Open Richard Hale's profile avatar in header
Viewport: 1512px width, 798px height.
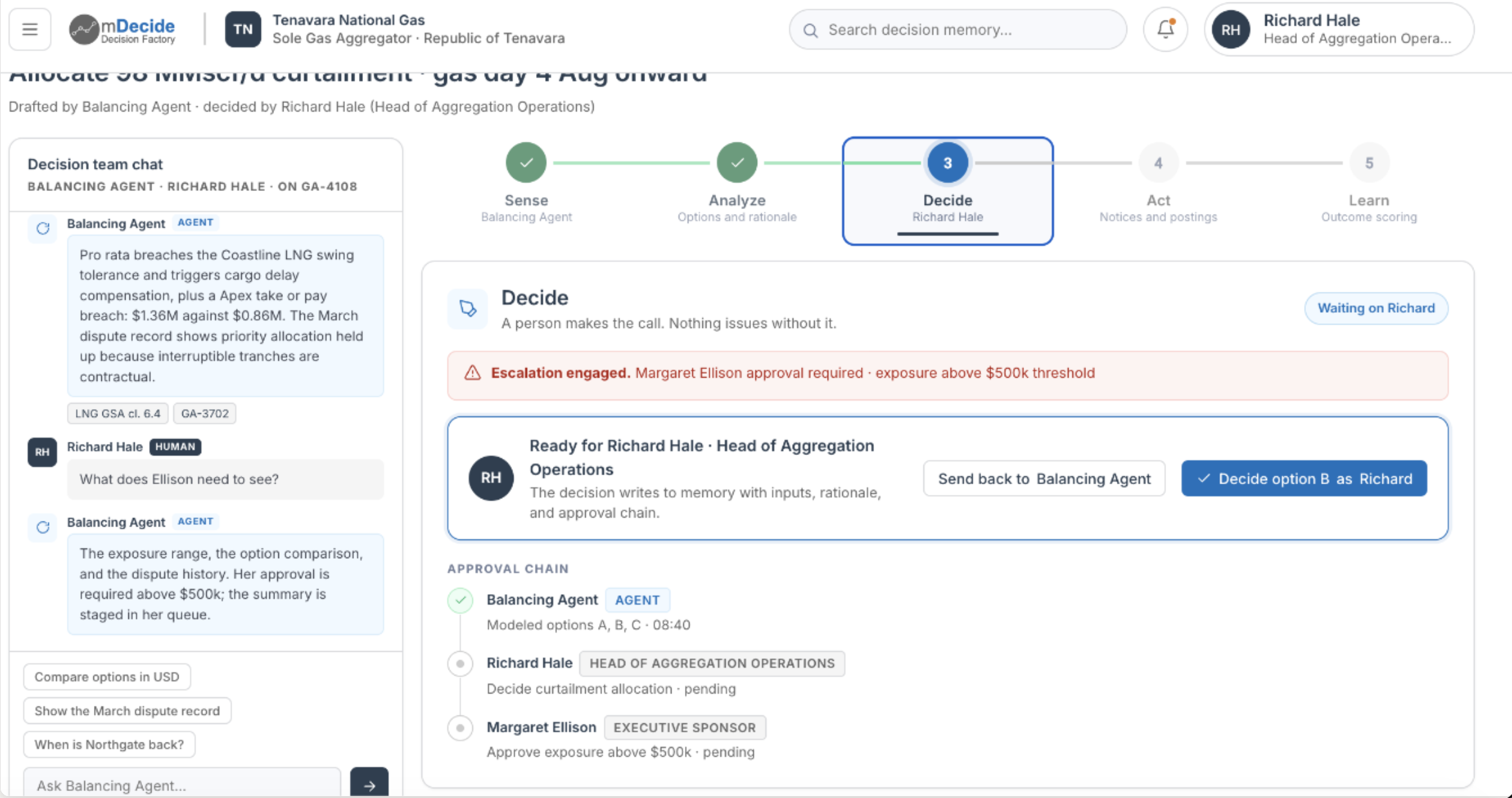[1230, 30]
